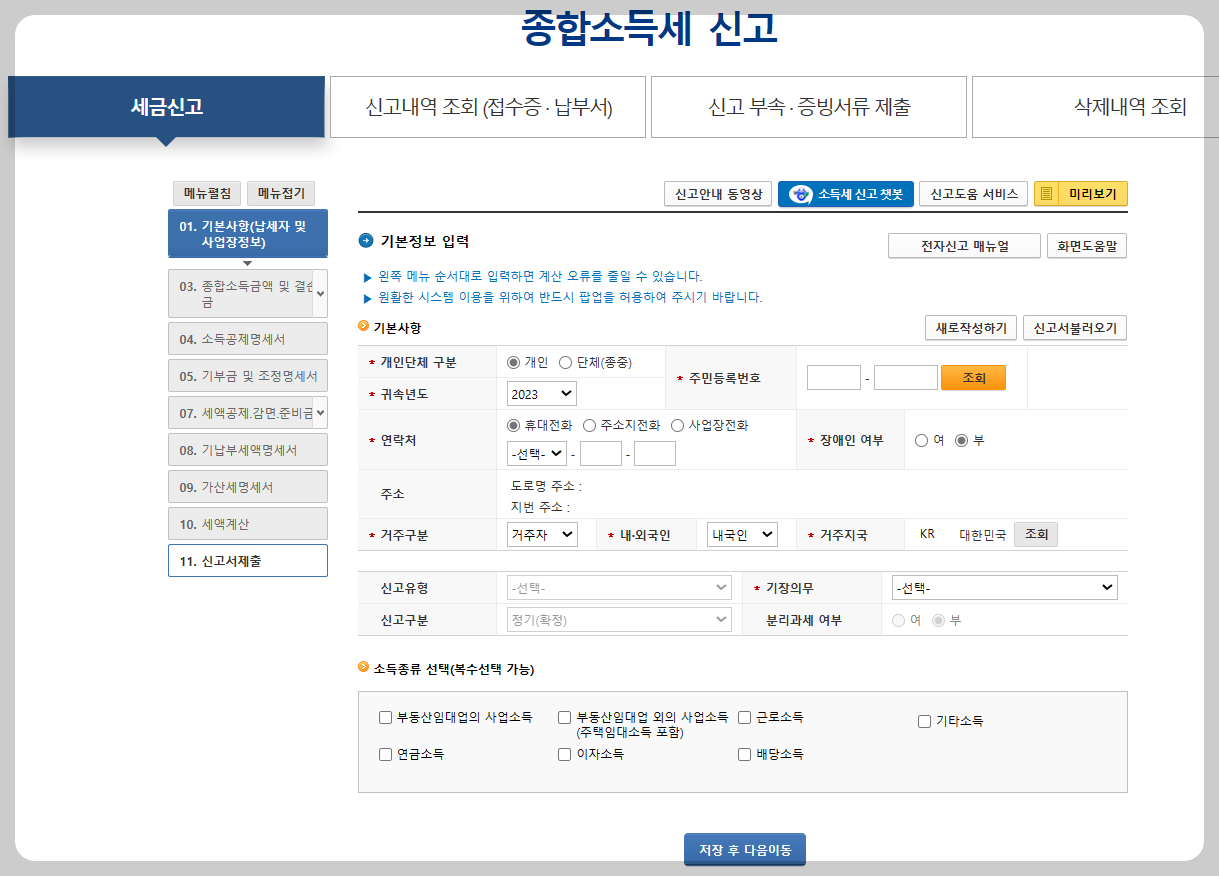This screenshot has height=876, width=1219.
Task: Open menu 10. 세액계산
Action: (x=248, y=524)
